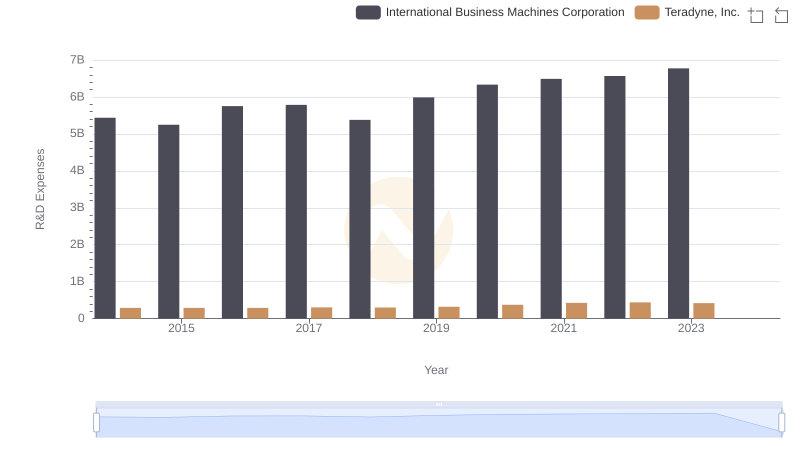
Task: Click the 3B y-axis label
Action: click(77, 207)
